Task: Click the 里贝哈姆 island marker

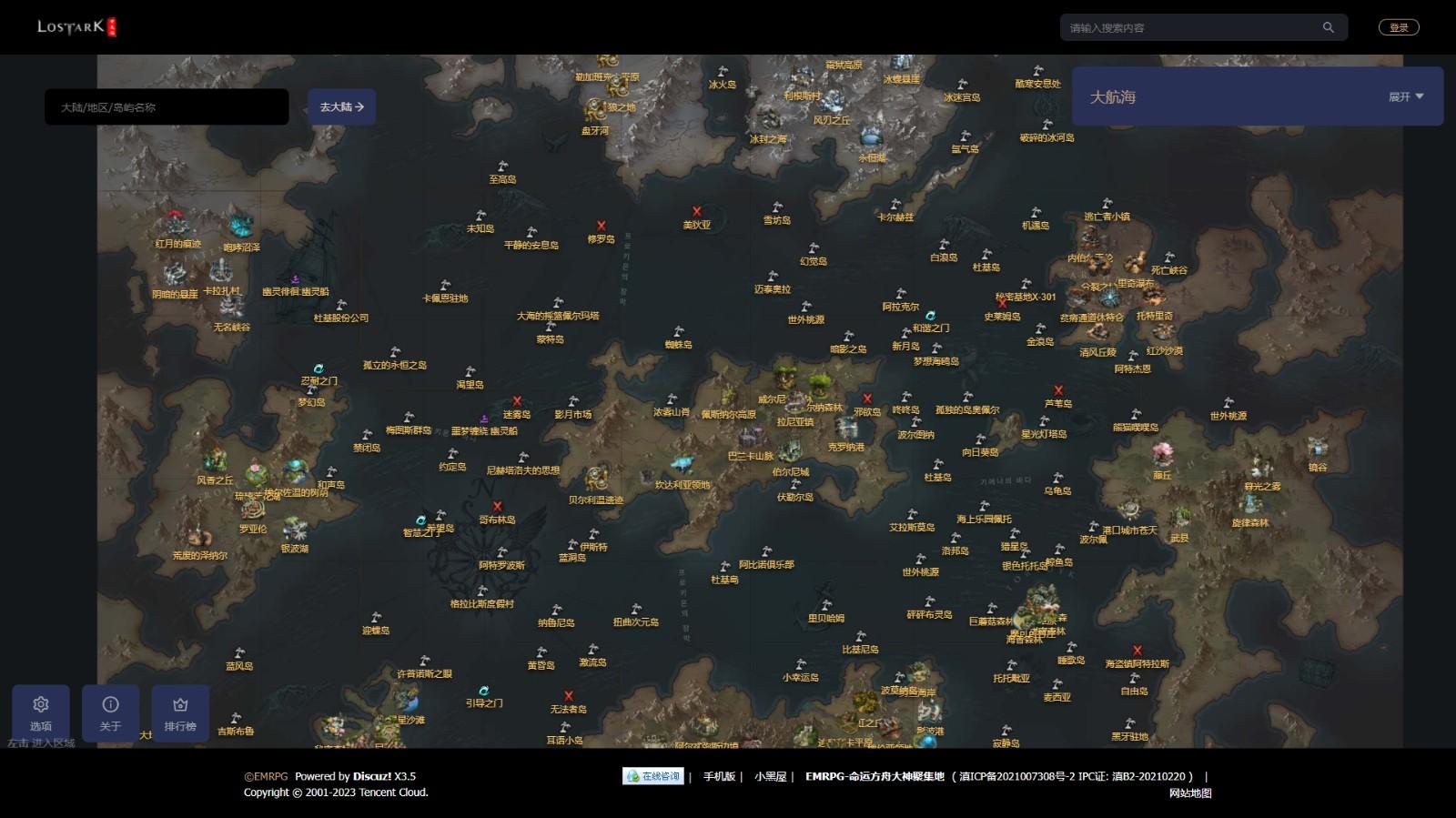Action: (x=826, y=605)
